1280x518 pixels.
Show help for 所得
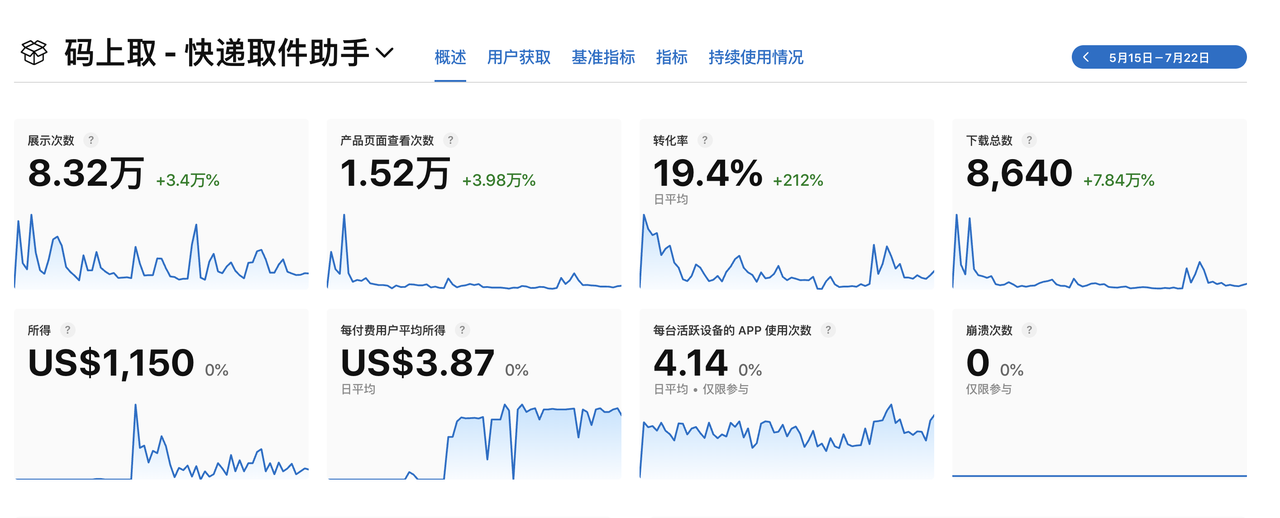pos(67,330)
